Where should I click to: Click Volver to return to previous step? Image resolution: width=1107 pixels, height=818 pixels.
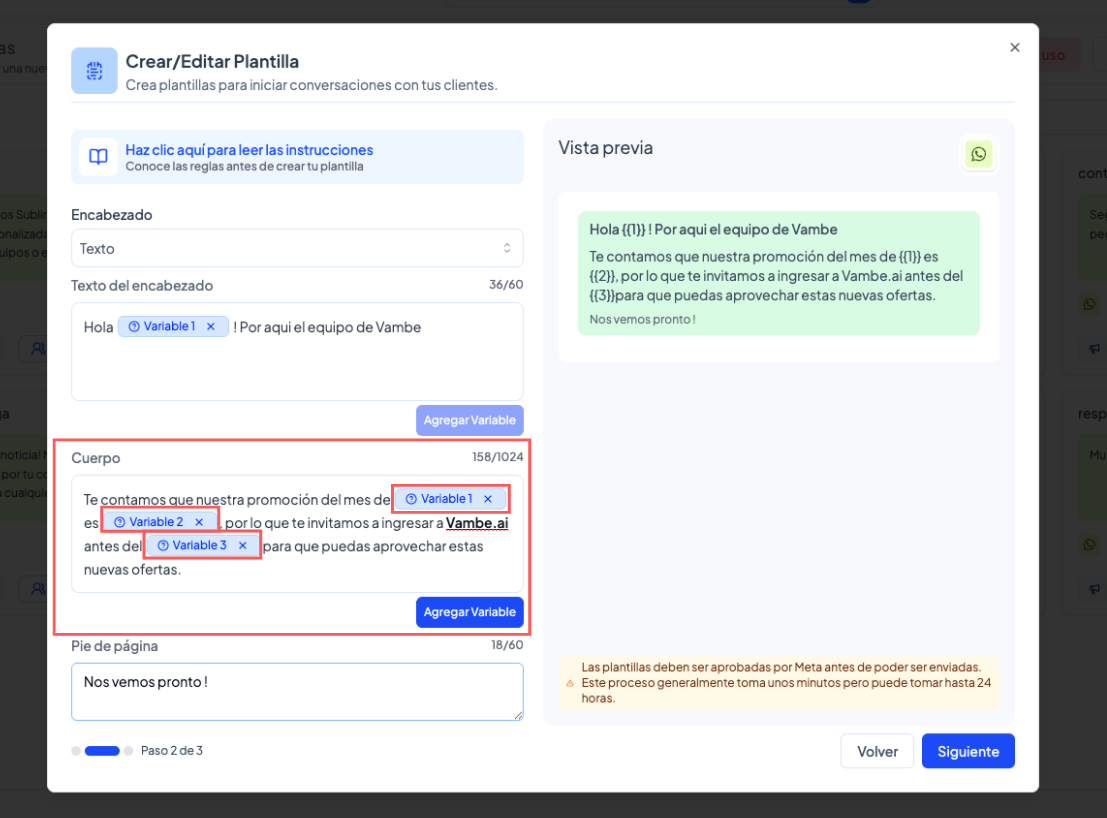coord(877,751)
